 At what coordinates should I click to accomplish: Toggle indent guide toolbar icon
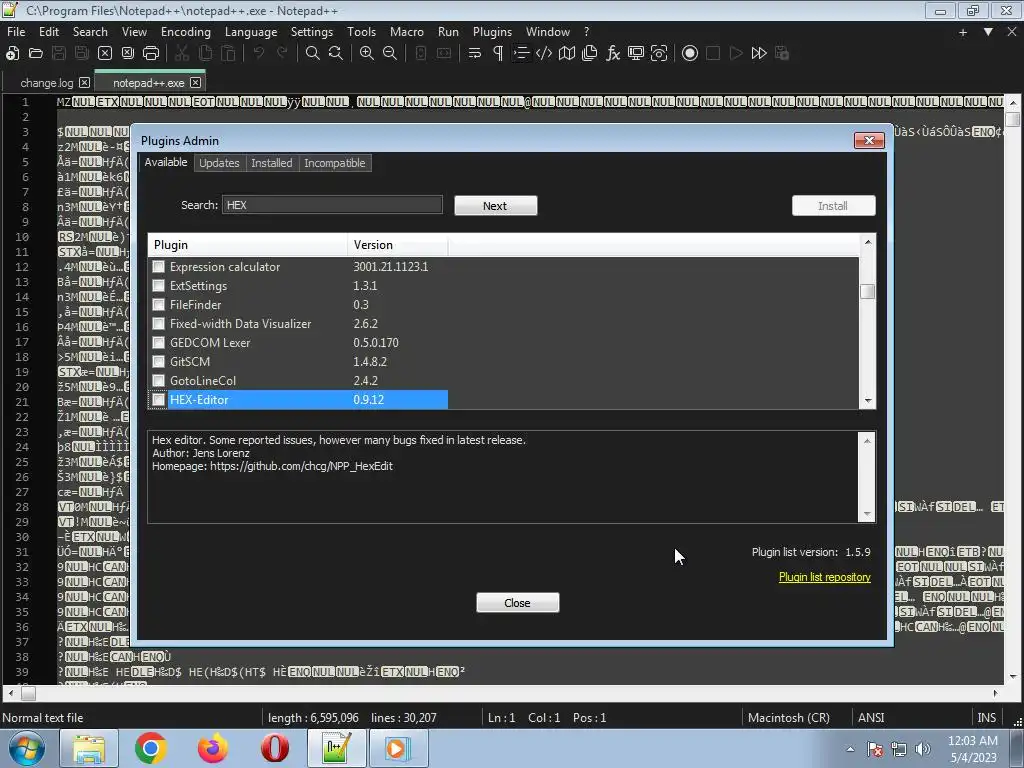click(520, 54)
